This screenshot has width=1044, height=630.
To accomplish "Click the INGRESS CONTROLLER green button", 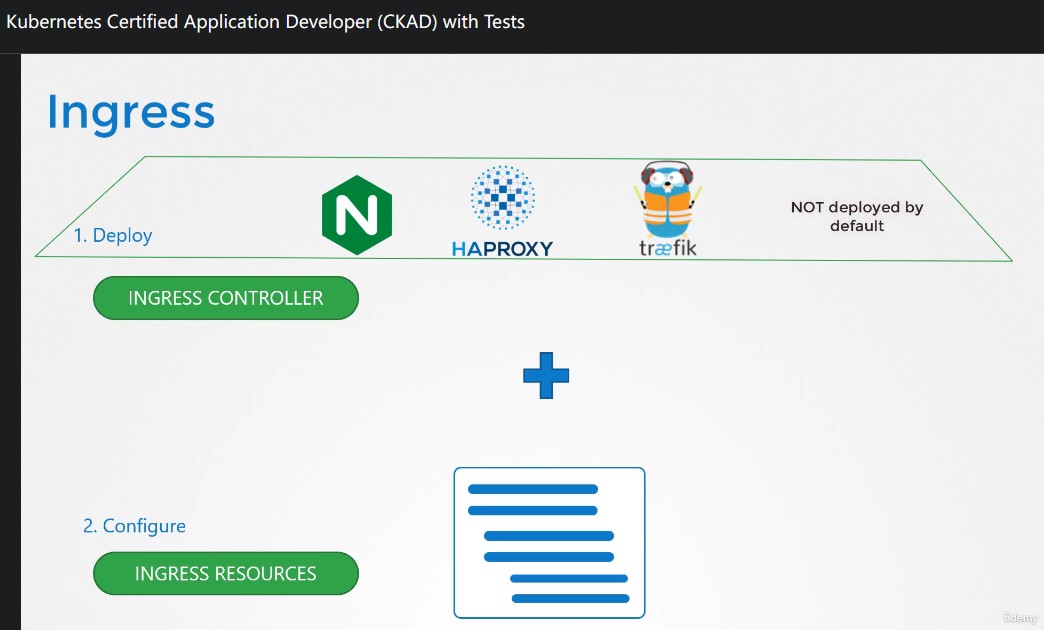I will coord(226,298).
